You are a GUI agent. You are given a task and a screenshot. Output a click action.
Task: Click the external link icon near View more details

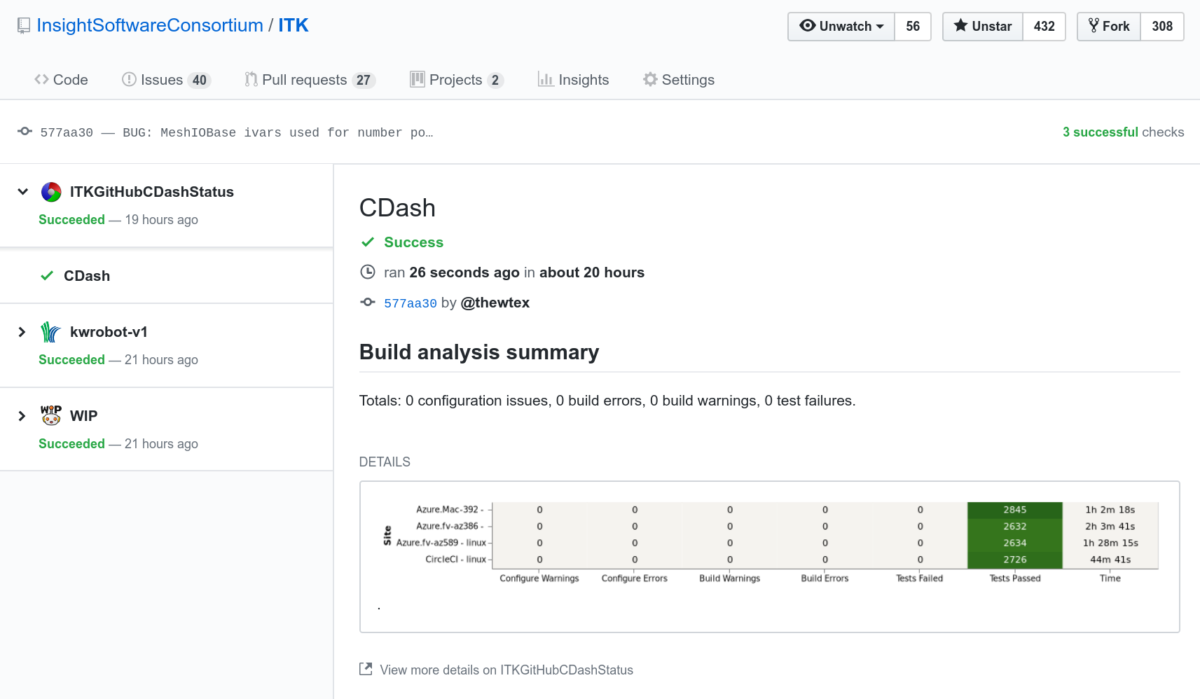[367, 670]
